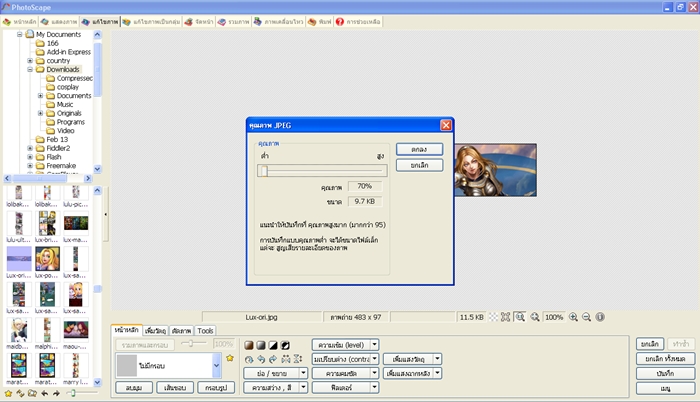Click the folder icon under thumbnails
Screen dimensions: 700x402
coord(32,394)
